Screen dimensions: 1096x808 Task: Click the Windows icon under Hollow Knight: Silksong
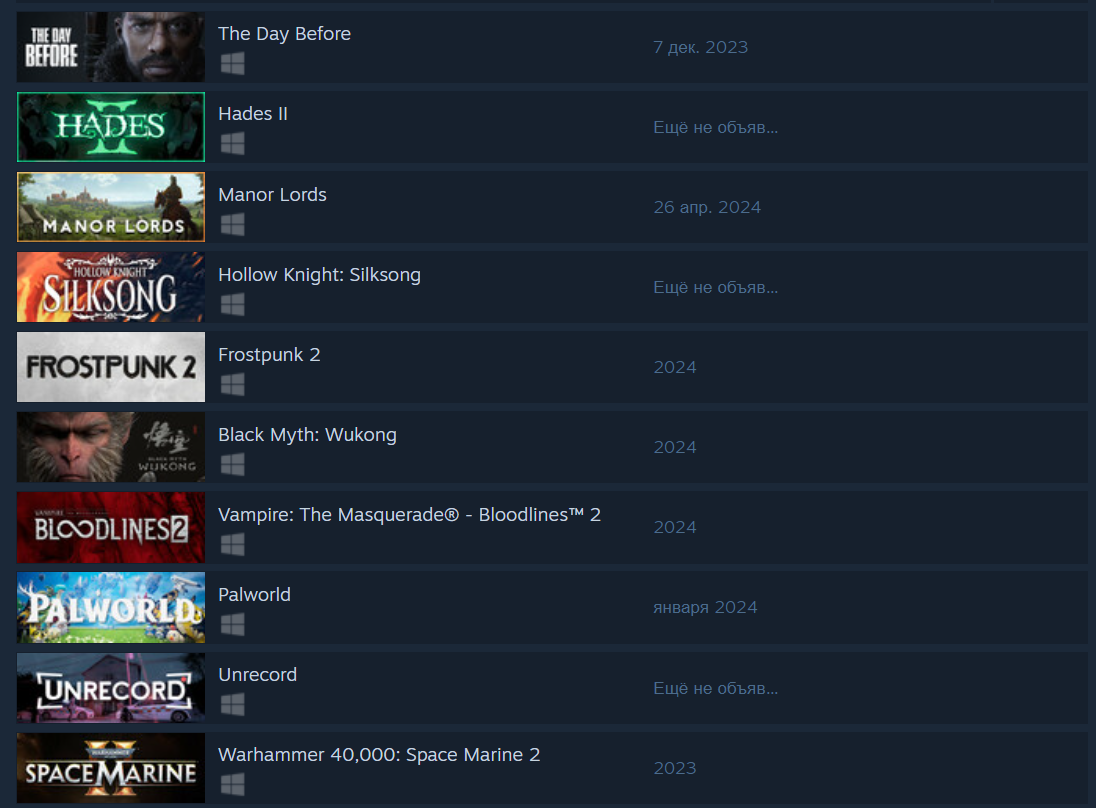pos(232,304)
